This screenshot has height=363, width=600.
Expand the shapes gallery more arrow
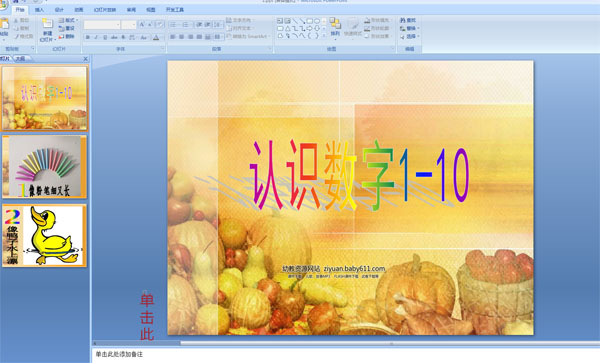pos(324,36)
